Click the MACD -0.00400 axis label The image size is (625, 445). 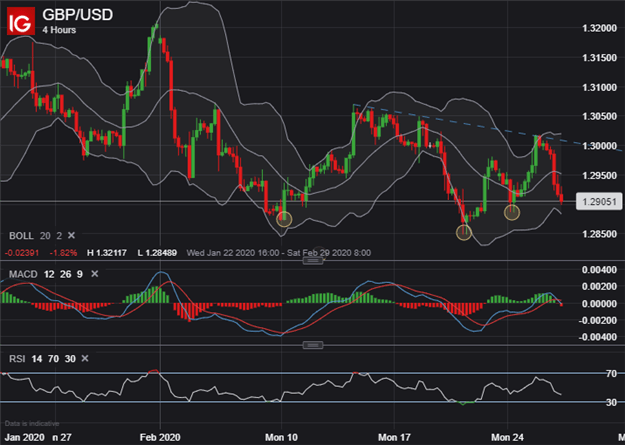tap(598, 337)
